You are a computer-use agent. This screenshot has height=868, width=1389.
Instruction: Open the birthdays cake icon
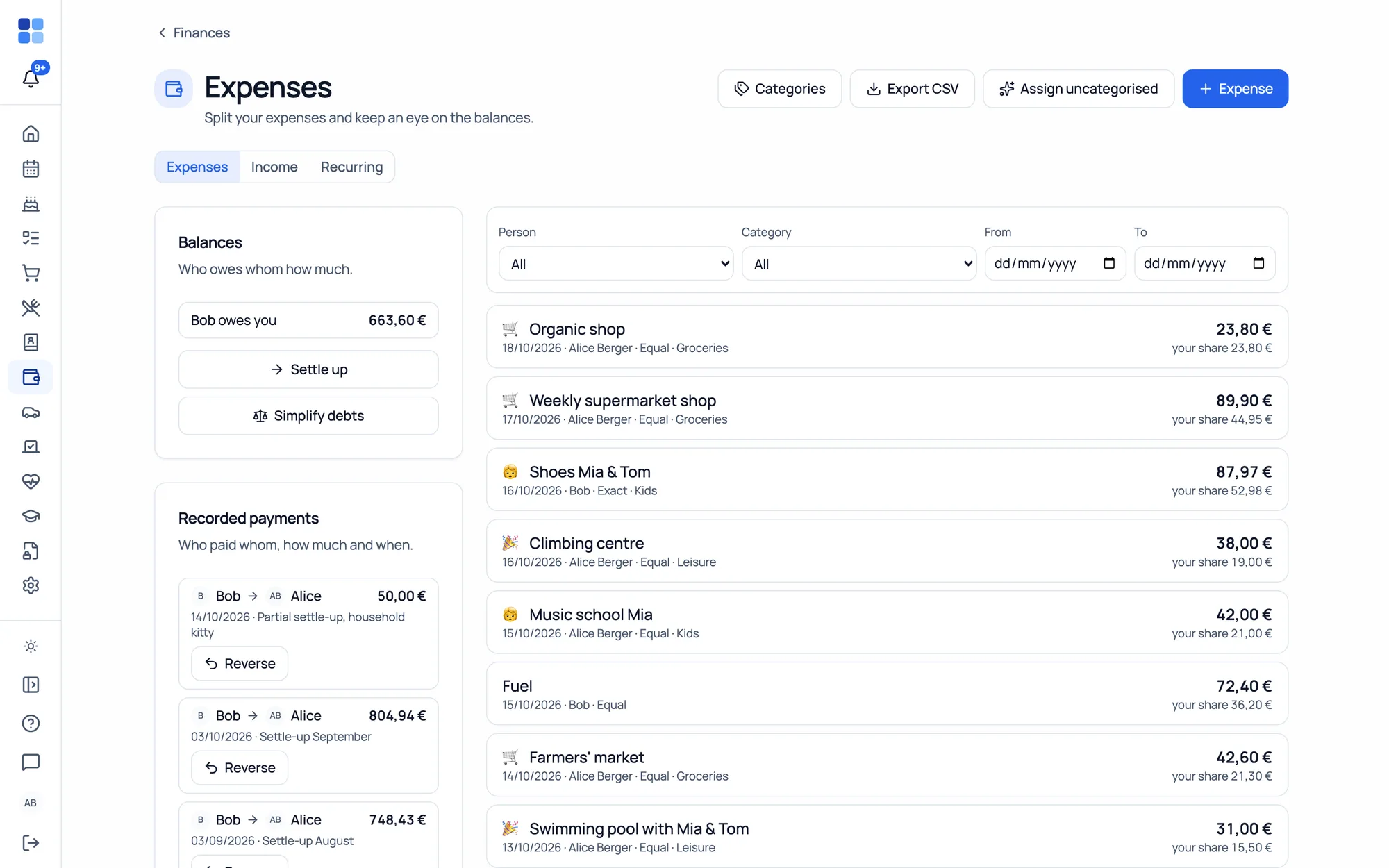(x=31, y=203)
